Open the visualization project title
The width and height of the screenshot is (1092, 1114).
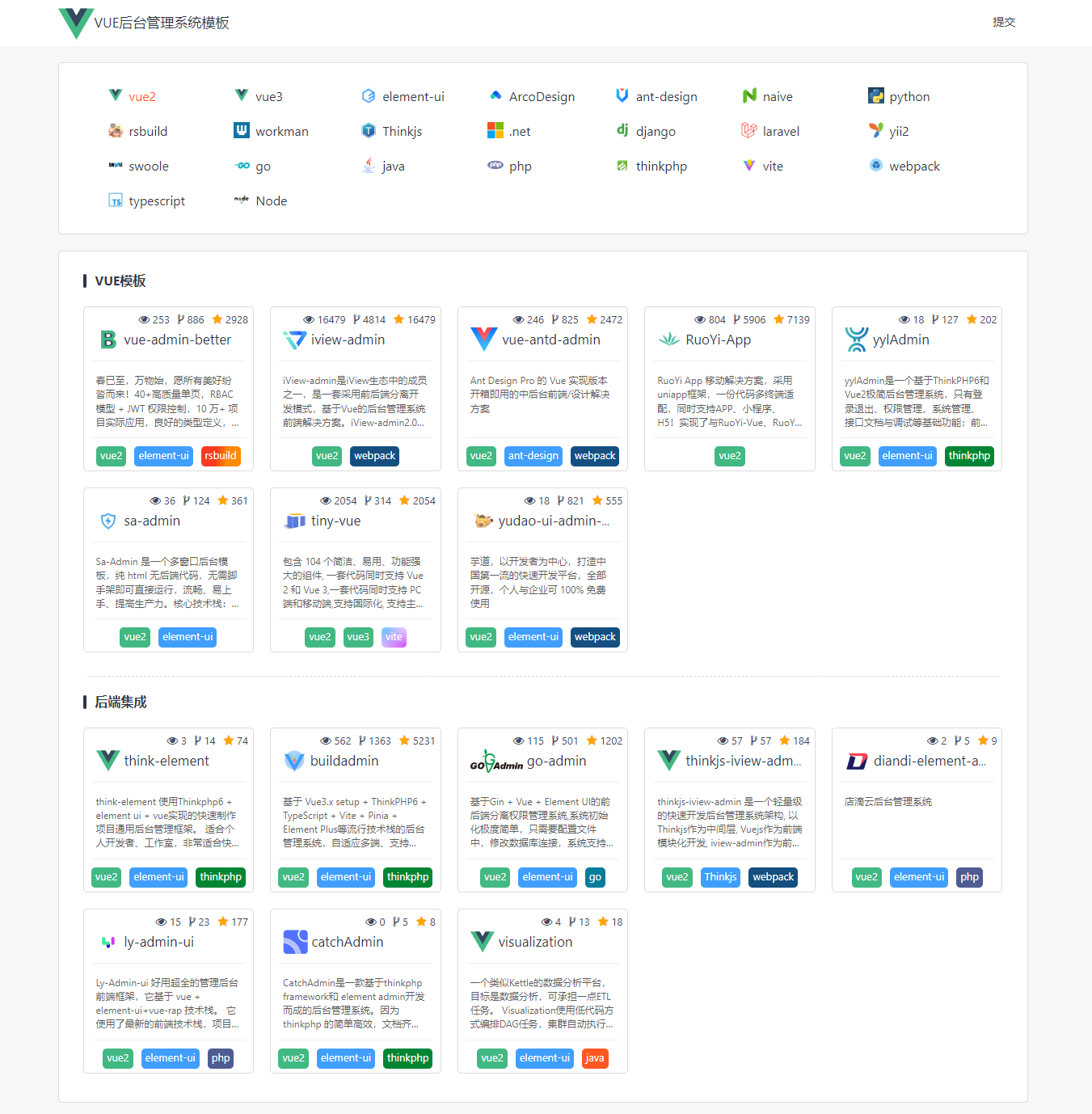(x=535, y=942)
